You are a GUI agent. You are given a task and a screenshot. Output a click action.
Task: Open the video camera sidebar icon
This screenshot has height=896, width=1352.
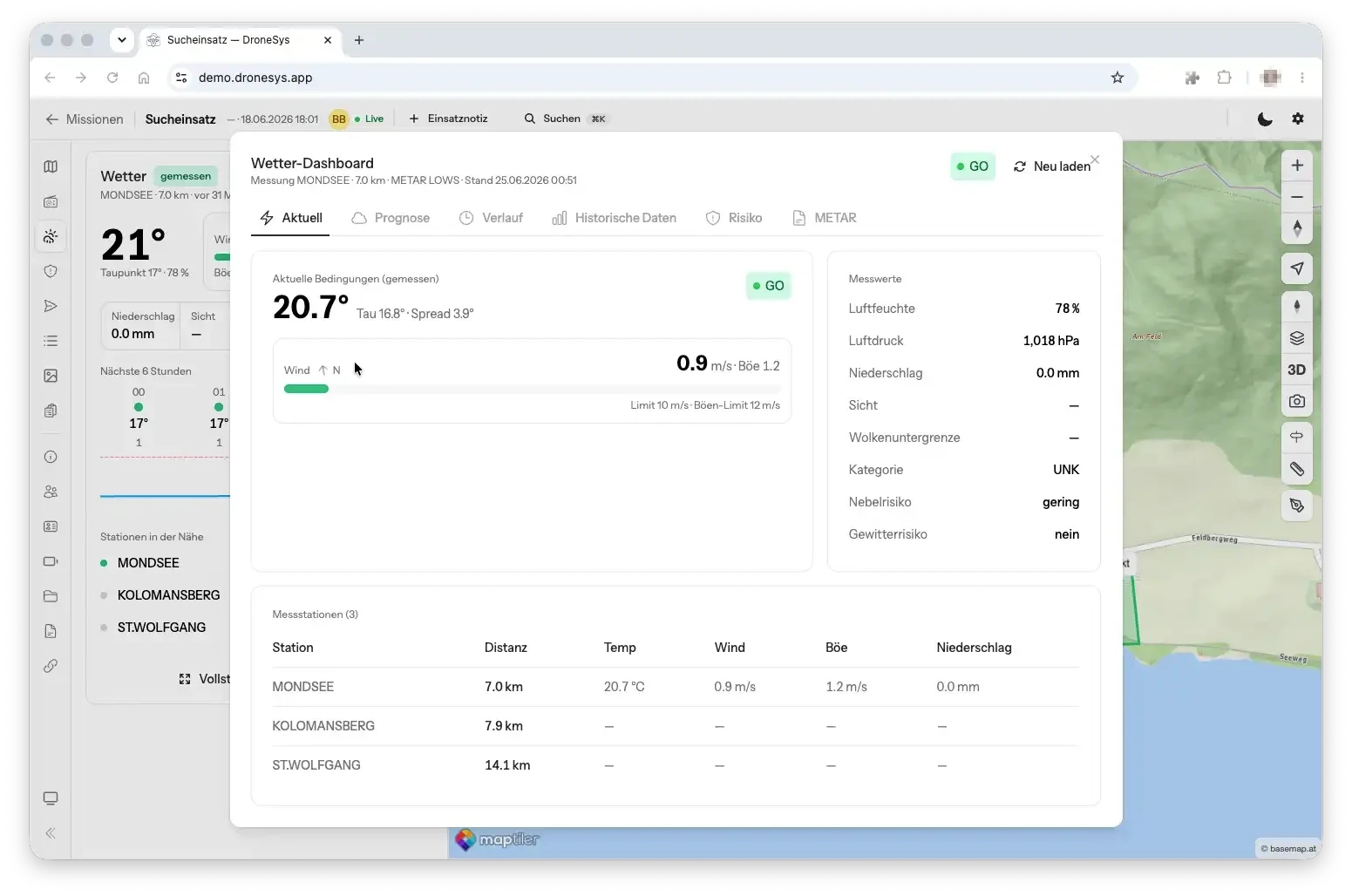click(51, 561)
